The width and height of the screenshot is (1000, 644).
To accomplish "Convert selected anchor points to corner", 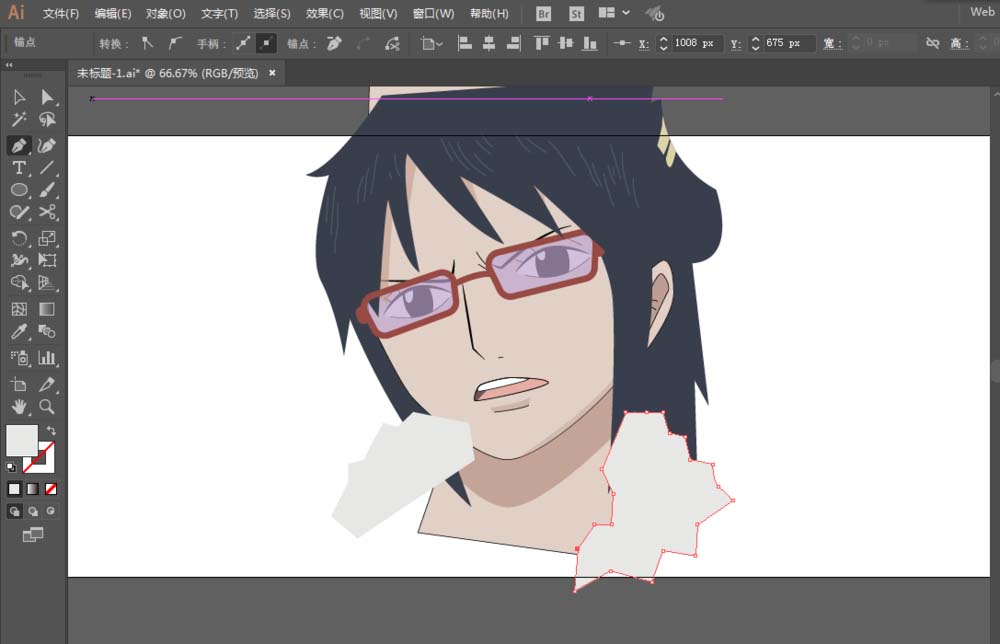I will 147,43.
